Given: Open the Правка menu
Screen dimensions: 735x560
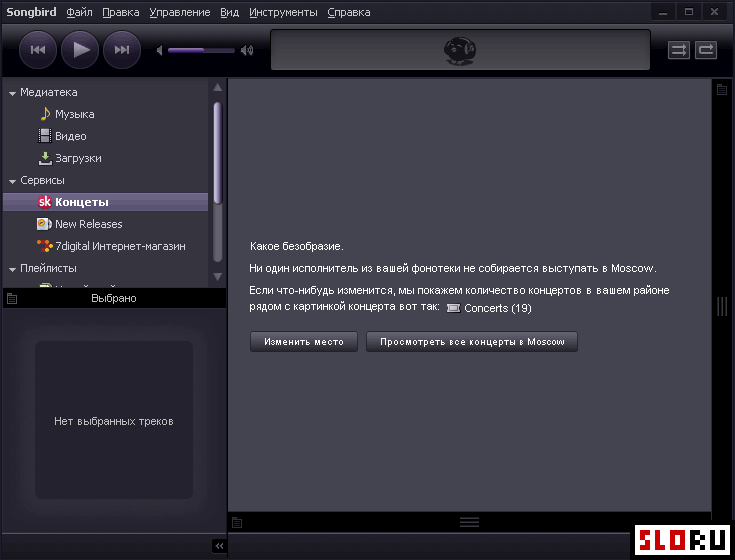Looking at the screenshot, I should 121,12.
